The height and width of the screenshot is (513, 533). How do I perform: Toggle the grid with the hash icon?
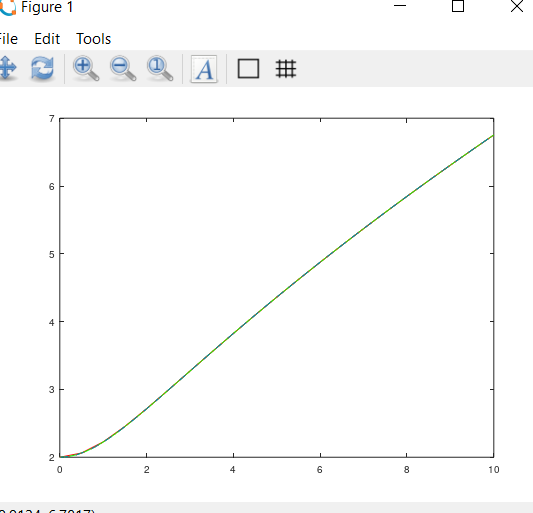coord(286,69)
